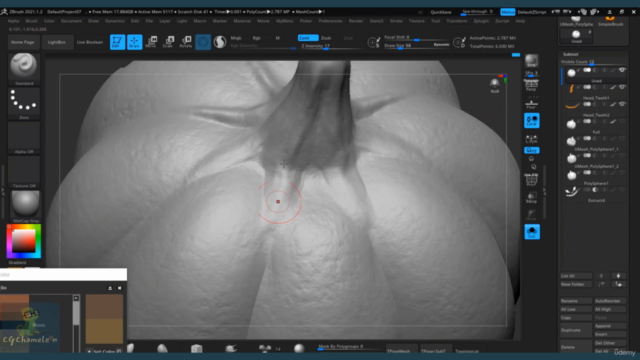The height and width of the screenshot is (360, 640).
Task: Click the New Folder button
Action: [576, 284]
